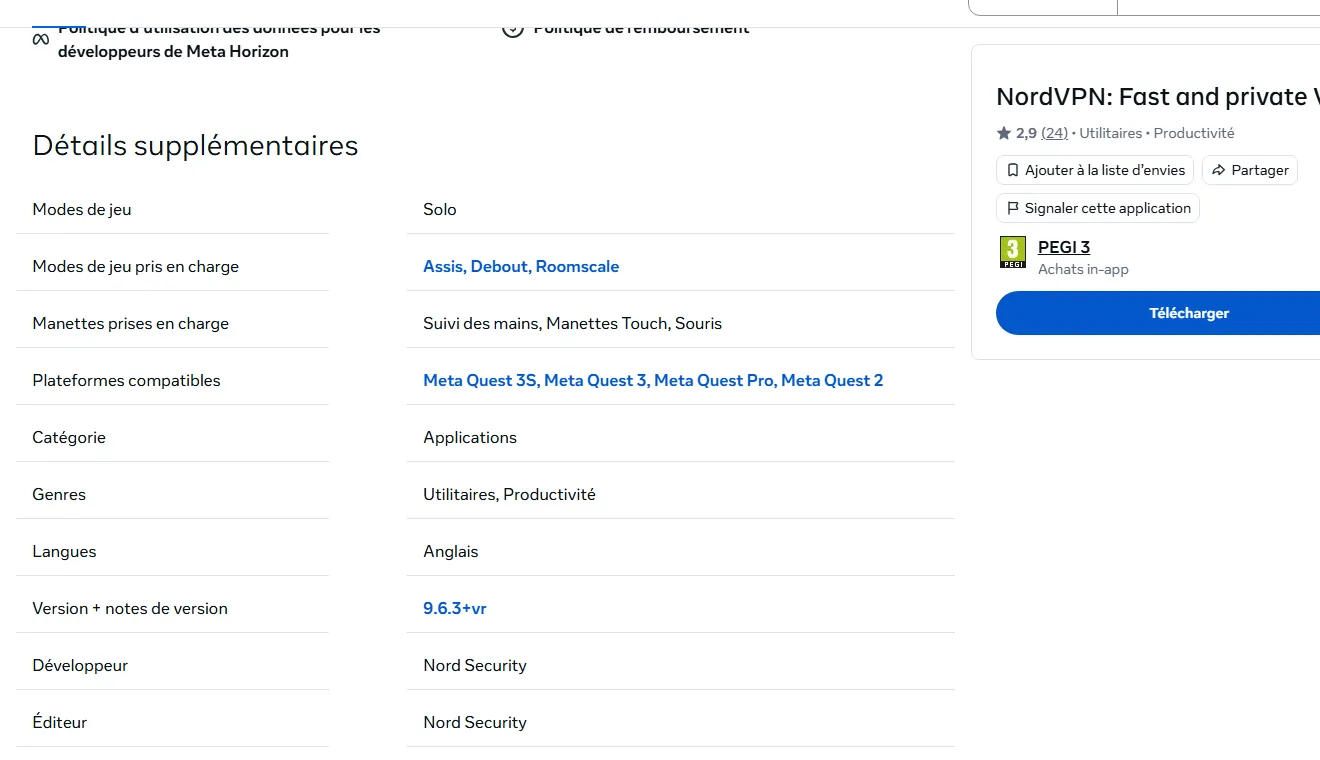Click Nord Security in the Développeur row
1320x760 pixels.
(x=475, y=665)
